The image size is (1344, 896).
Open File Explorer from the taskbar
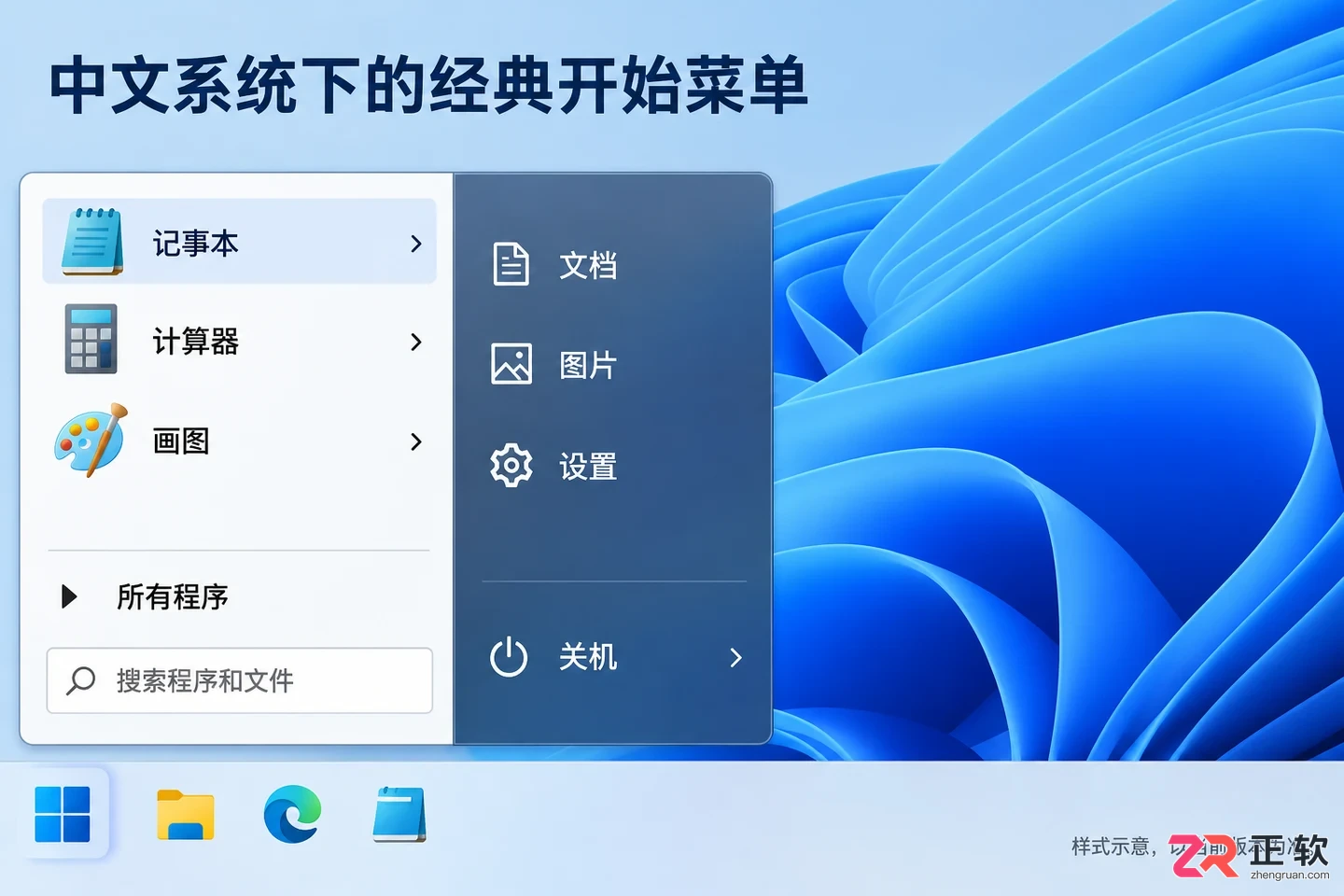[186, 815]
